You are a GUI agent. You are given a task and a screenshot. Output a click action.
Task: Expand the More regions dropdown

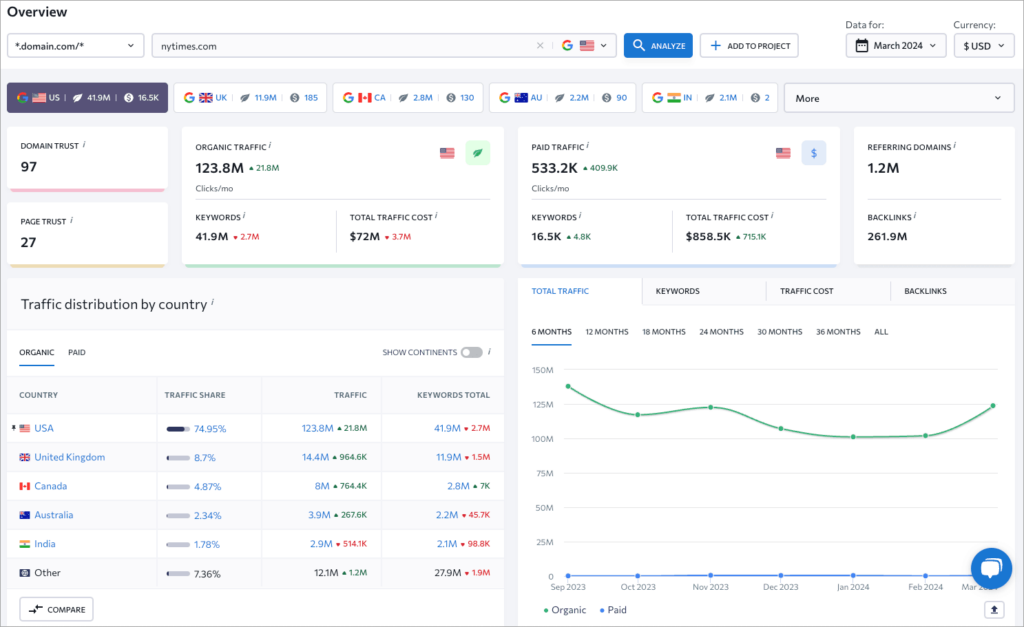899,98
